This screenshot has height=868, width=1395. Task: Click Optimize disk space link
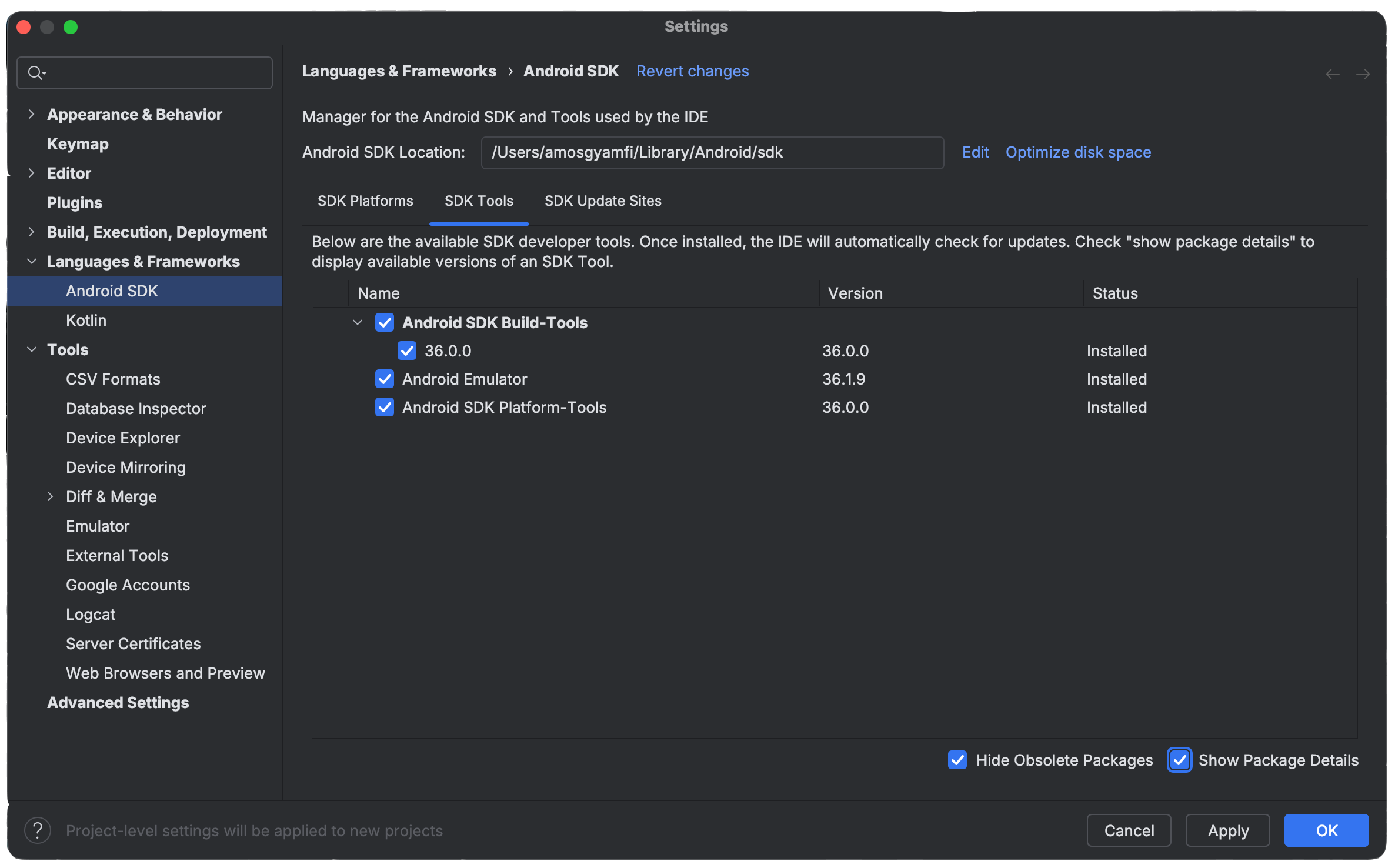point(1078,152)
